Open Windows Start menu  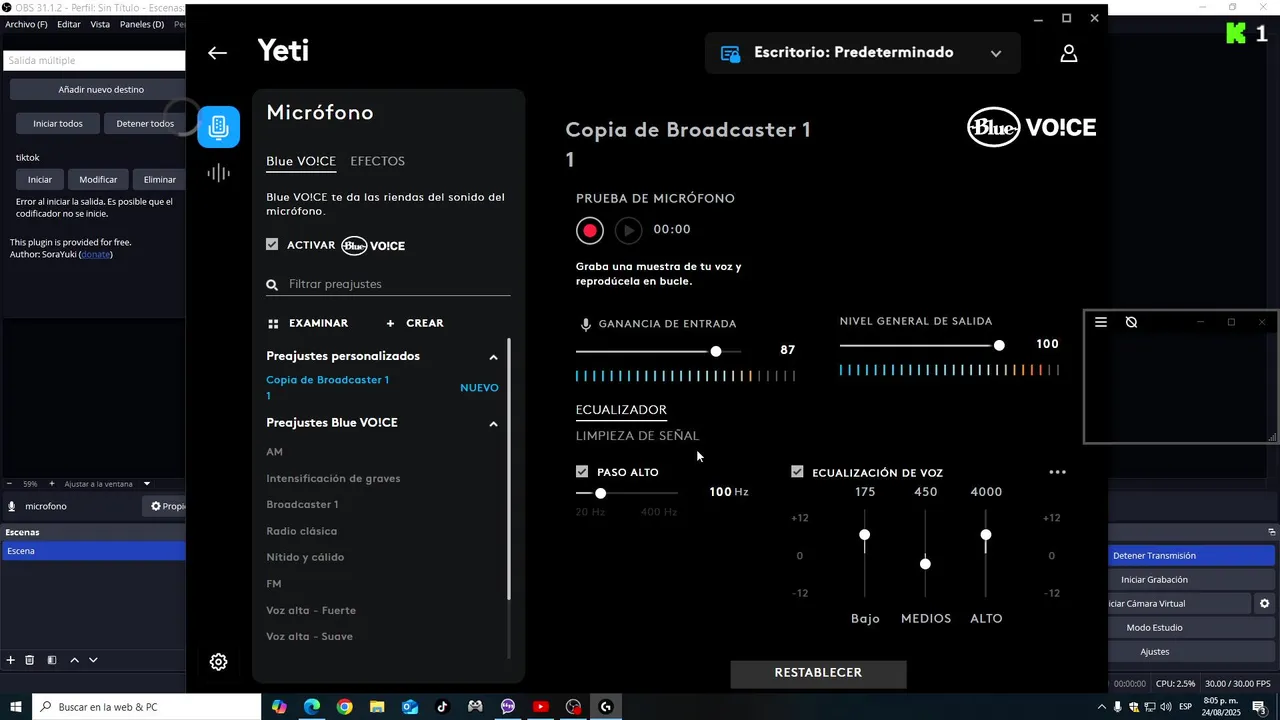pos(16,707)
